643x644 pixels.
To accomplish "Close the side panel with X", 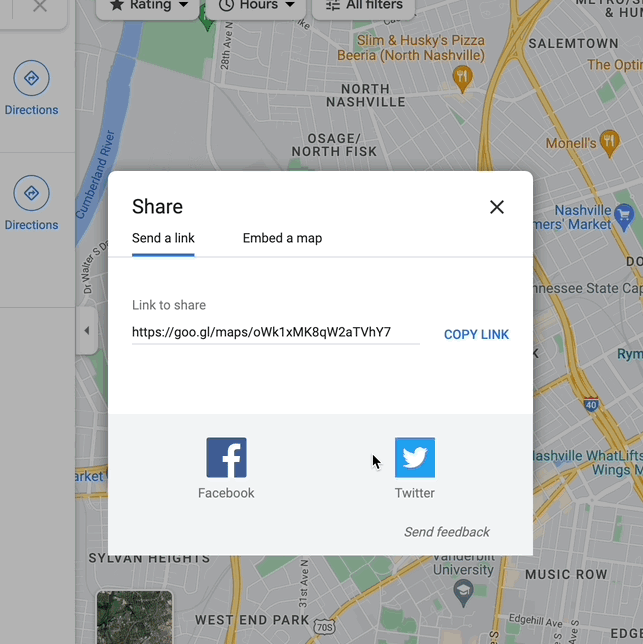I will [x=39, y=6].
